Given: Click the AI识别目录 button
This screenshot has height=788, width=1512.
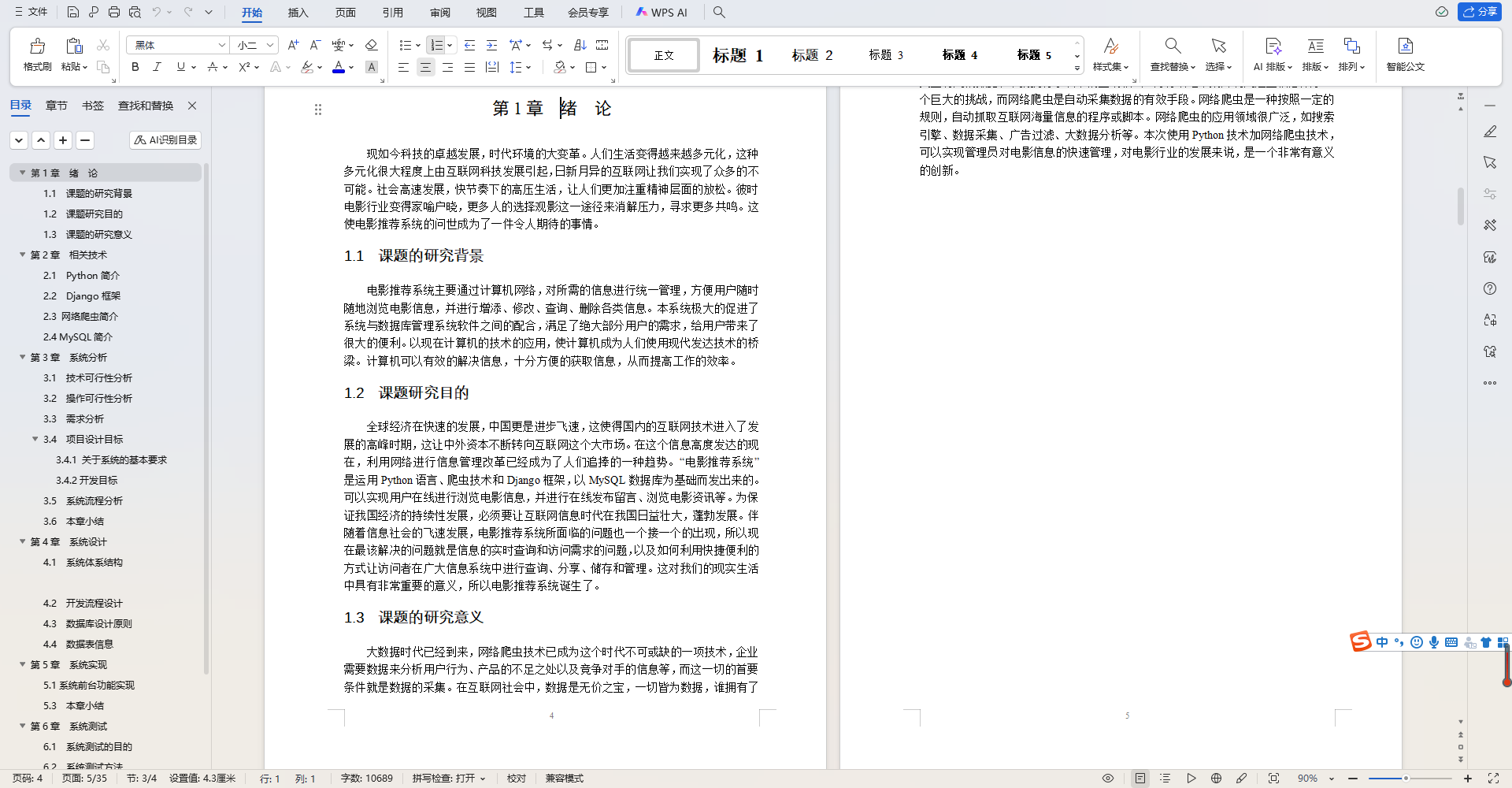Looking at the screenshot, I should tap(165, 140).
